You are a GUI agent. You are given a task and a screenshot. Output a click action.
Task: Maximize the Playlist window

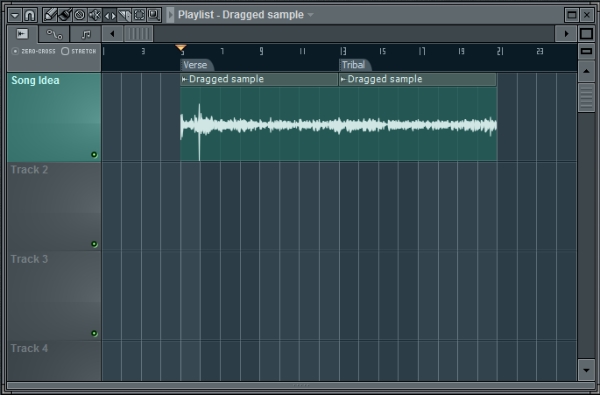click(x=572, y=15)
